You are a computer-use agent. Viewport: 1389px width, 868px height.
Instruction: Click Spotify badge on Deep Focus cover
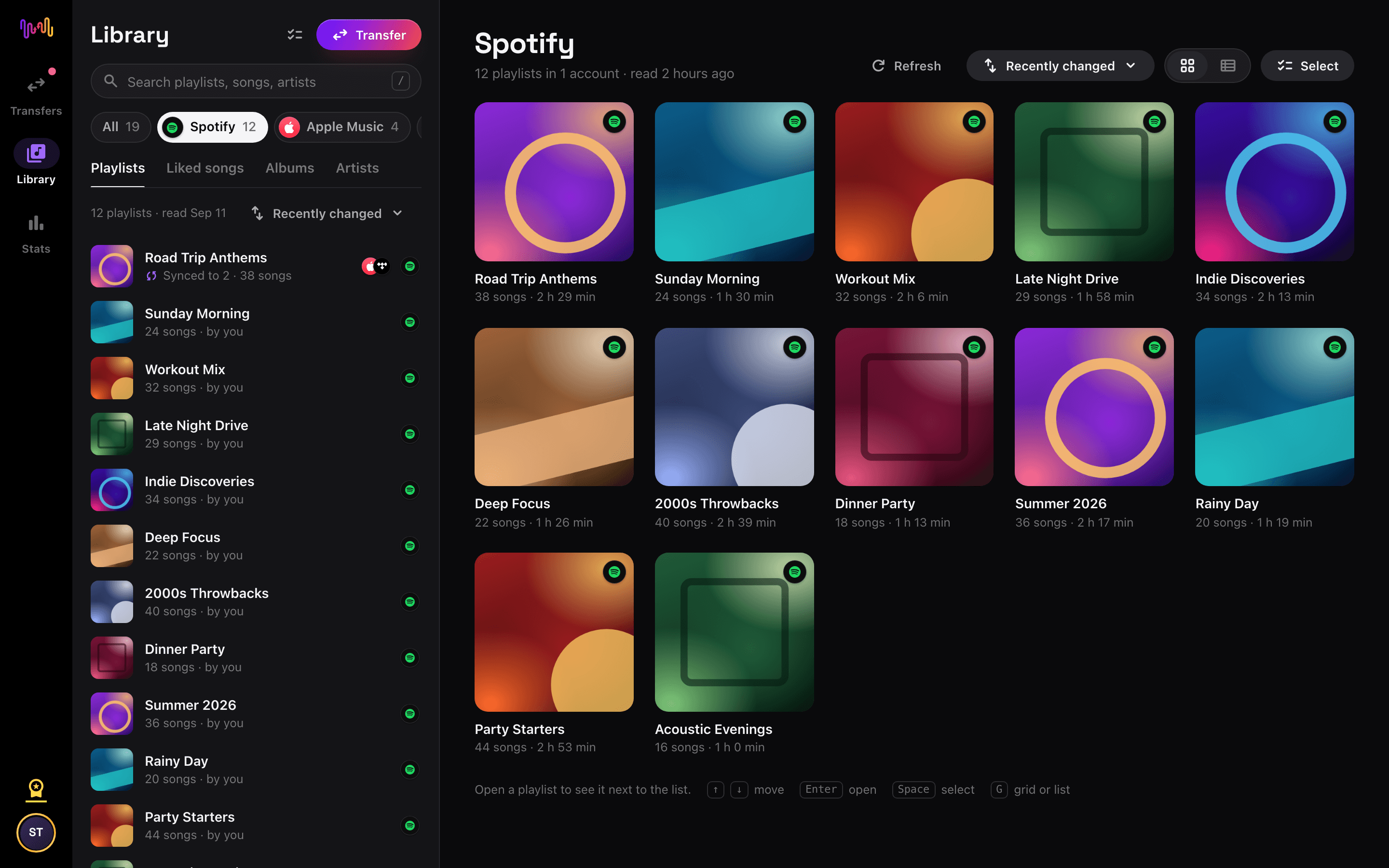pyautogui.click(x=614, y=347)
